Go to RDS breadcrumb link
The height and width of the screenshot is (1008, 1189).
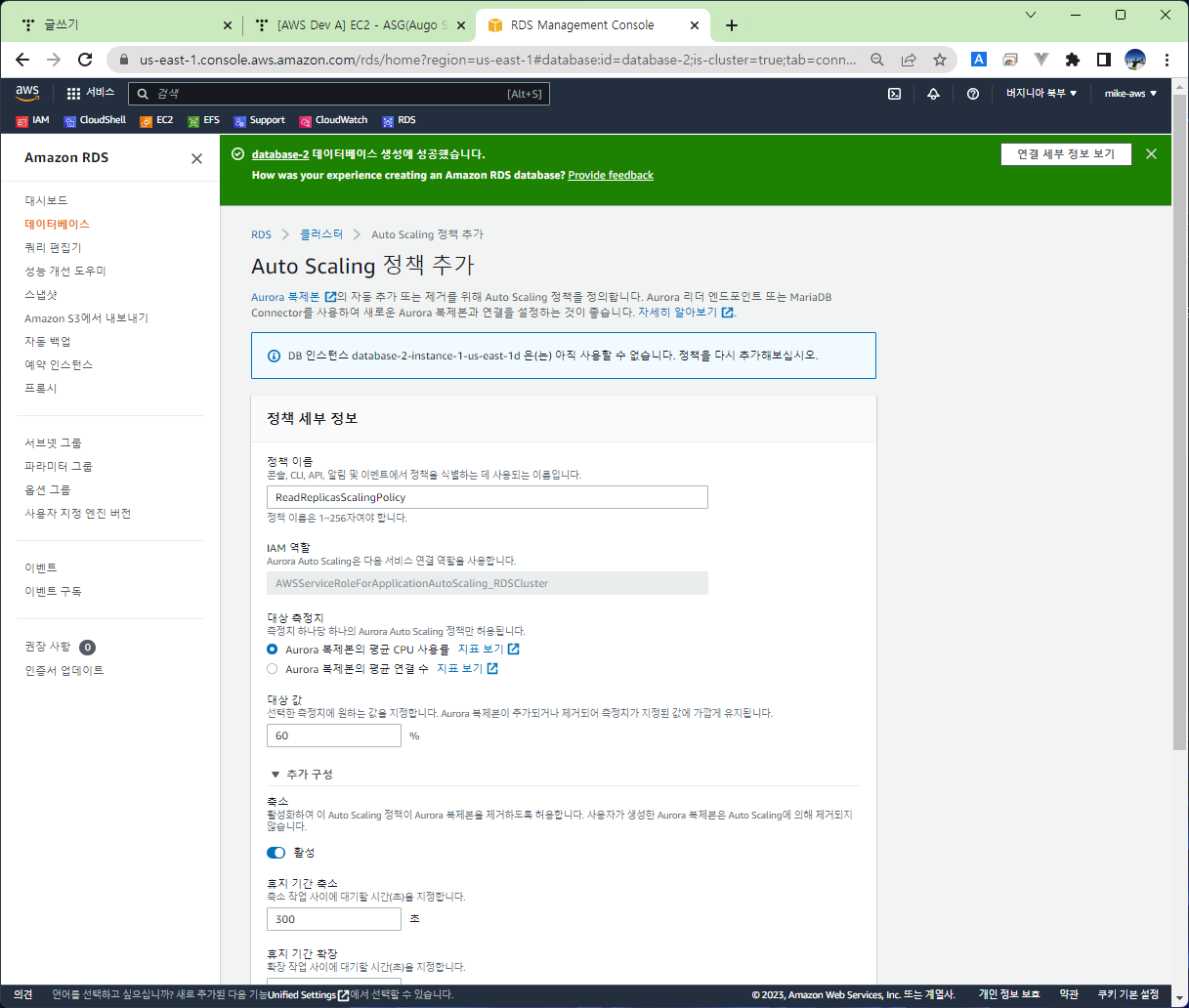261,234
